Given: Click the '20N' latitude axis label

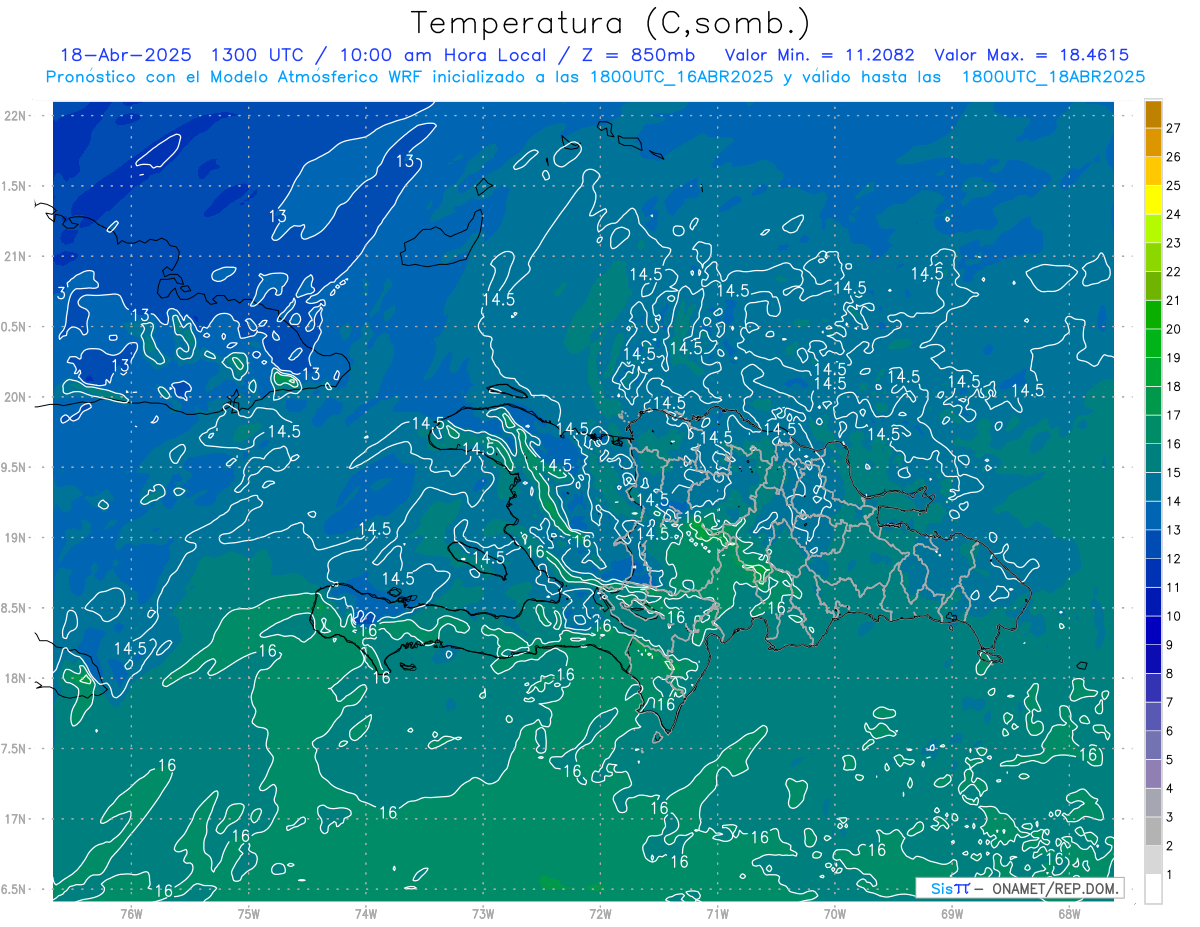Looking at the screenshot, I should [15, 397].
